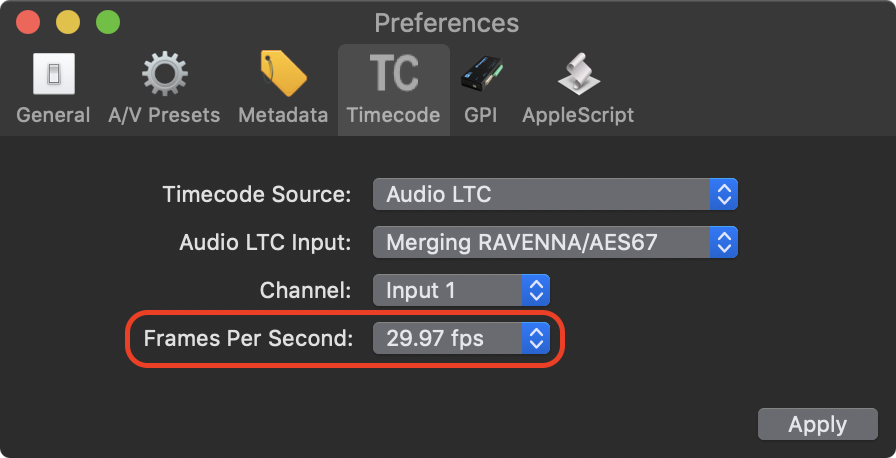
Task: Select the TC Timecode icon
Action: (x=394, y=73)
